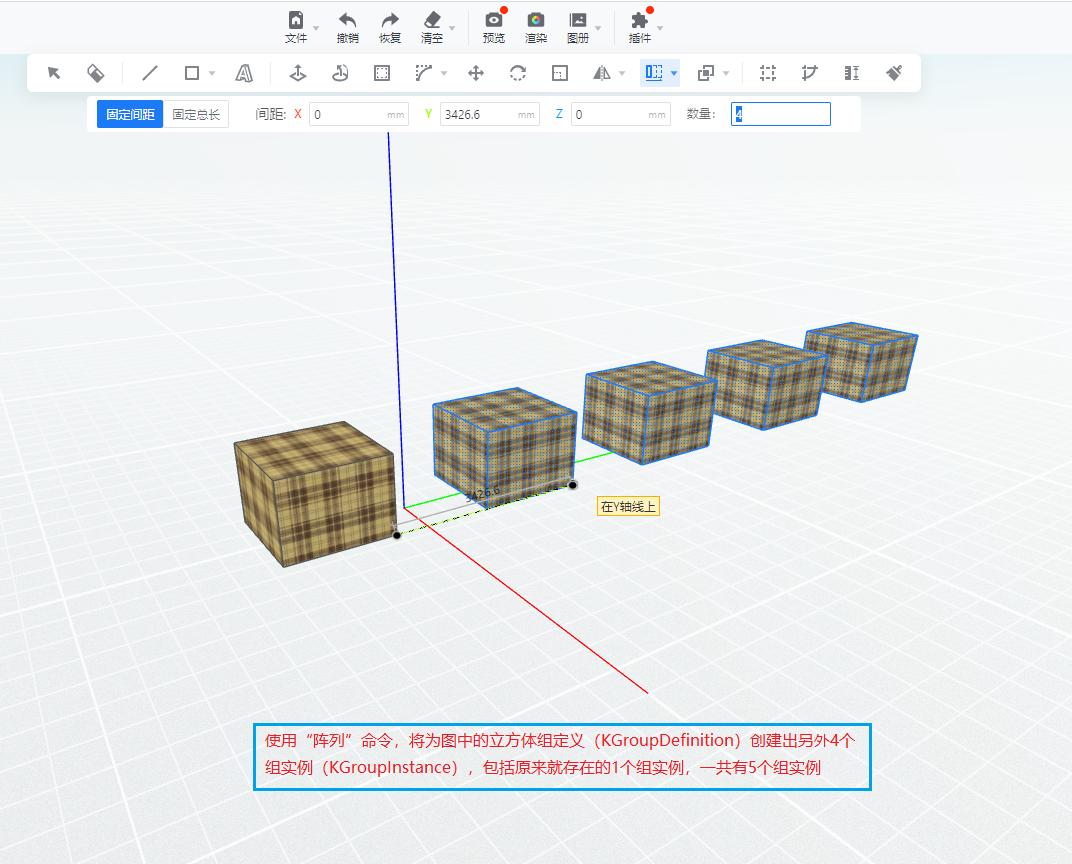
Task: Select the follow-me sweep tool
Action: (340, 72)
